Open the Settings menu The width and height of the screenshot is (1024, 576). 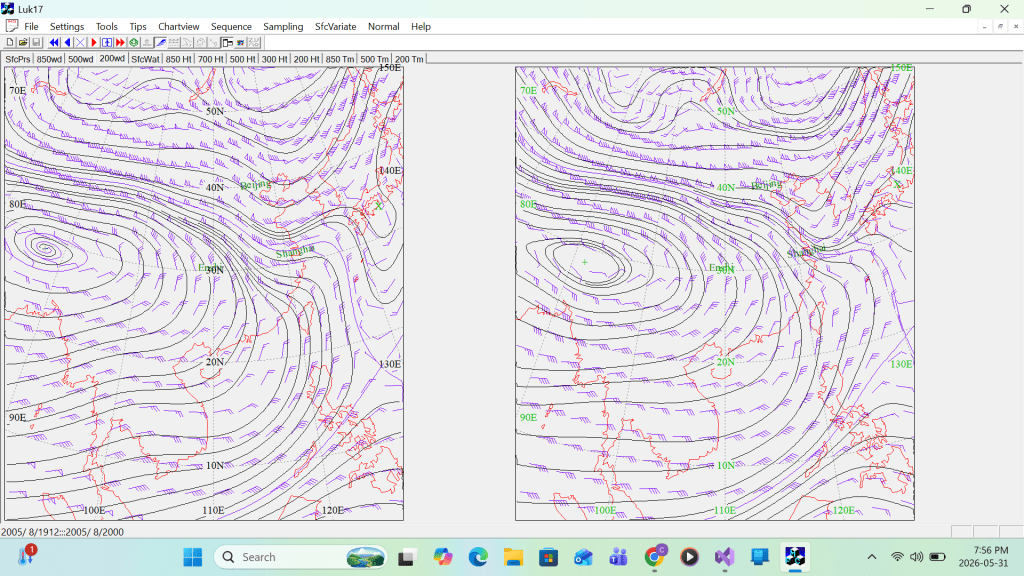[67, 27]
